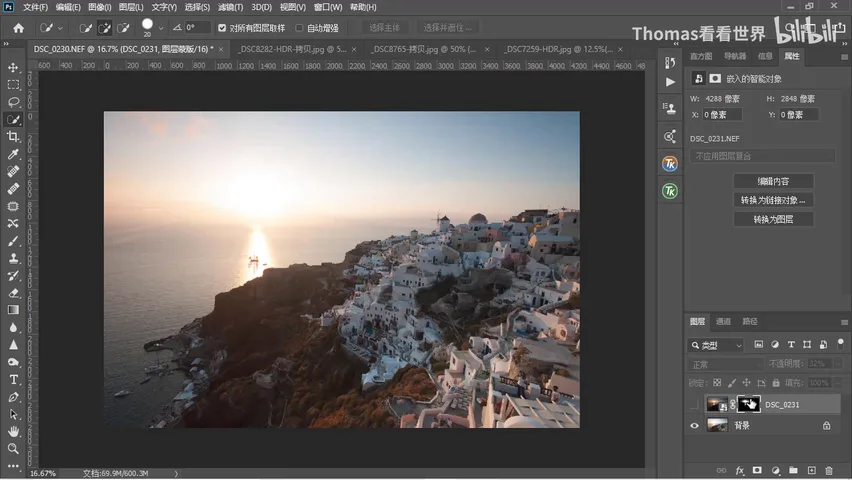Open the green TK panel icon
The image size is (852, 480).
pos(670,191)
